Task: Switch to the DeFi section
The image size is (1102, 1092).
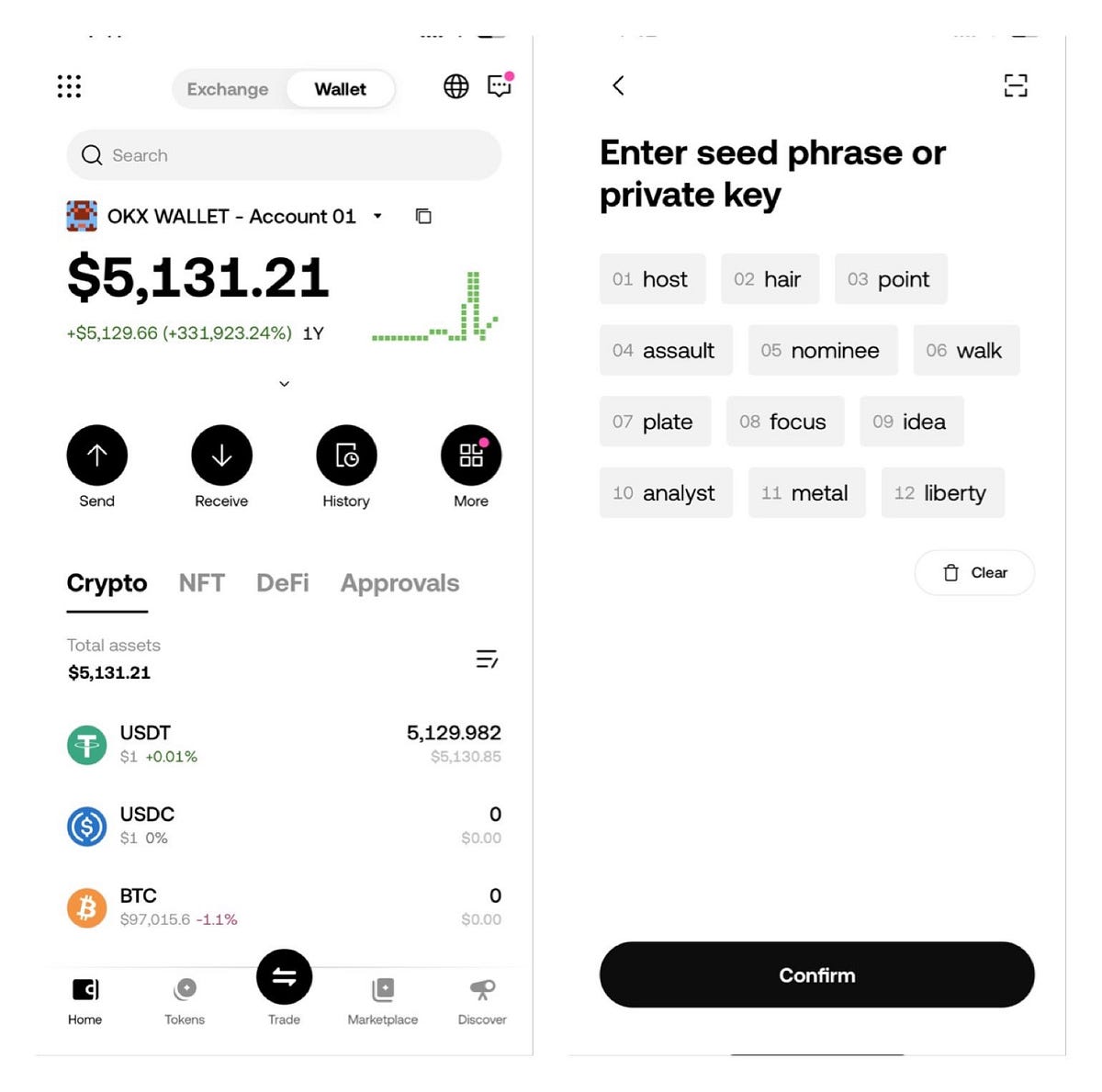Action: [282, 583]
